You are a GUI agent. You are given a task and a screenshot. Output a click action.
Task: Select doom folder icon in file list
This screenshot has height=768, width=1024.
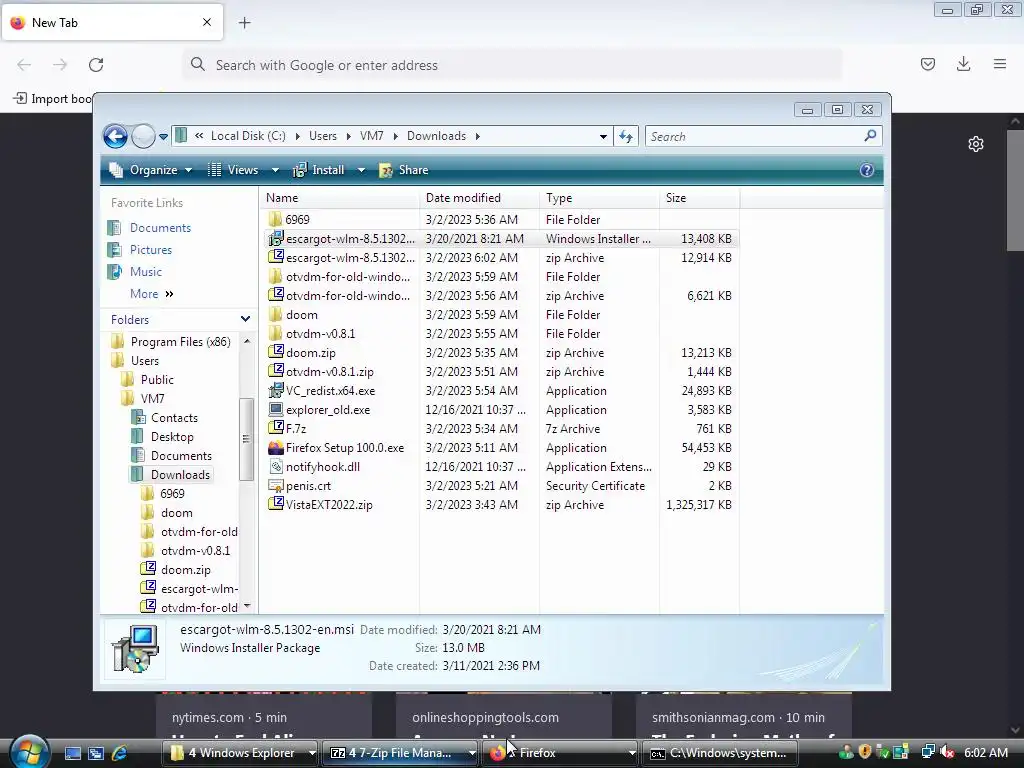[x=276, y=314]
